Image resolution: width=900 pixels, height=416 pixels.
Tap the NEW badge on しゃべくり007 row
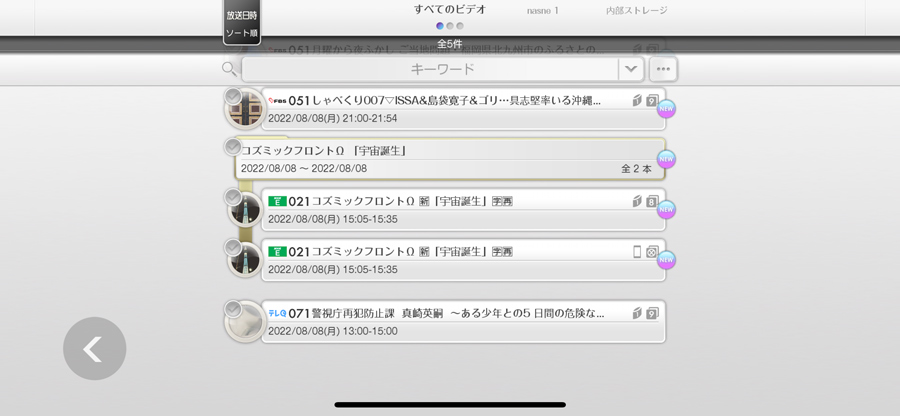coord(666,108)
